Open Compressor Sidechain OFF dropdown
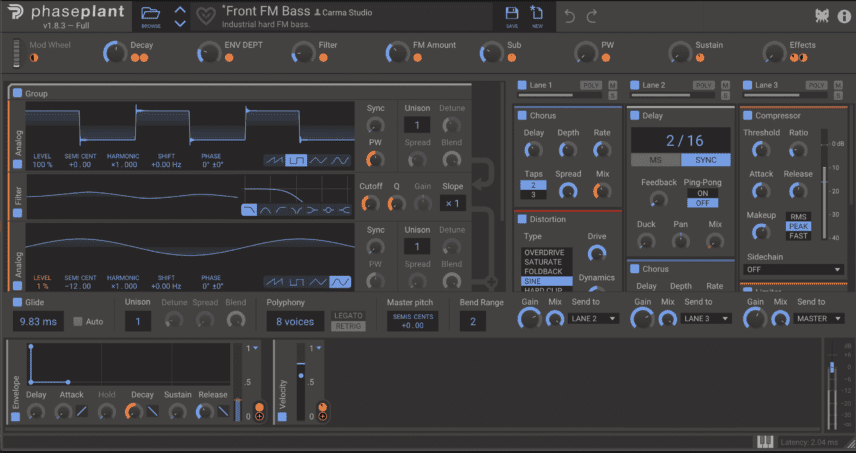Image resolution: width=856 pixels, height=453 pixels. click(793, 270)
